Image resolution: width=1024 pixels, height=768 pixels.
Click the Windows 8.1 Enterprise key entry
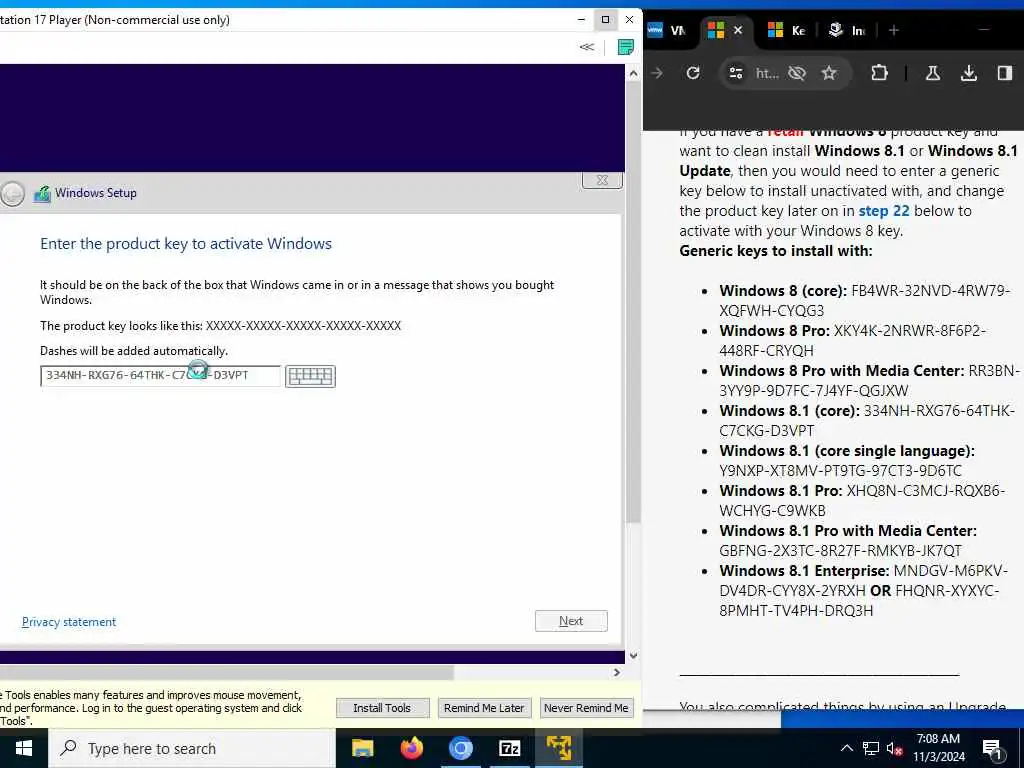click(863, 590)
